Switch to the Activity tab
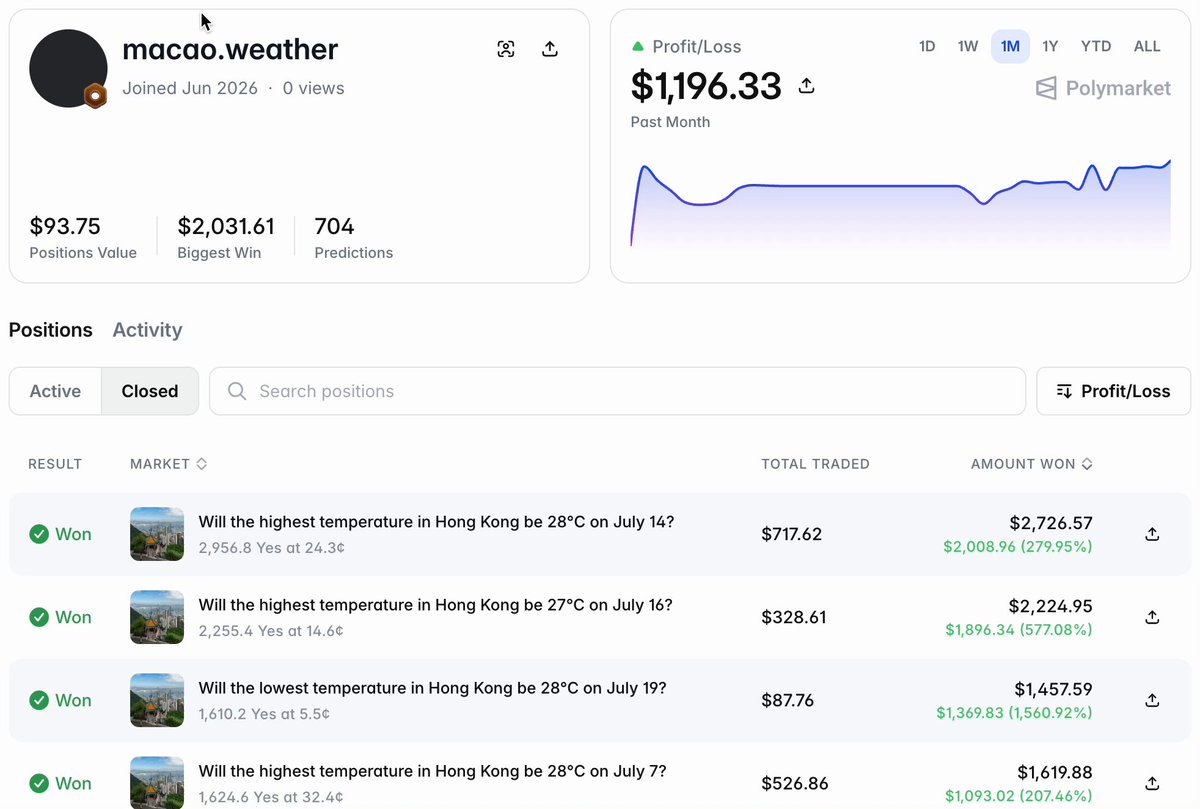The image size is (1200, 809). [x=147, y=330]
